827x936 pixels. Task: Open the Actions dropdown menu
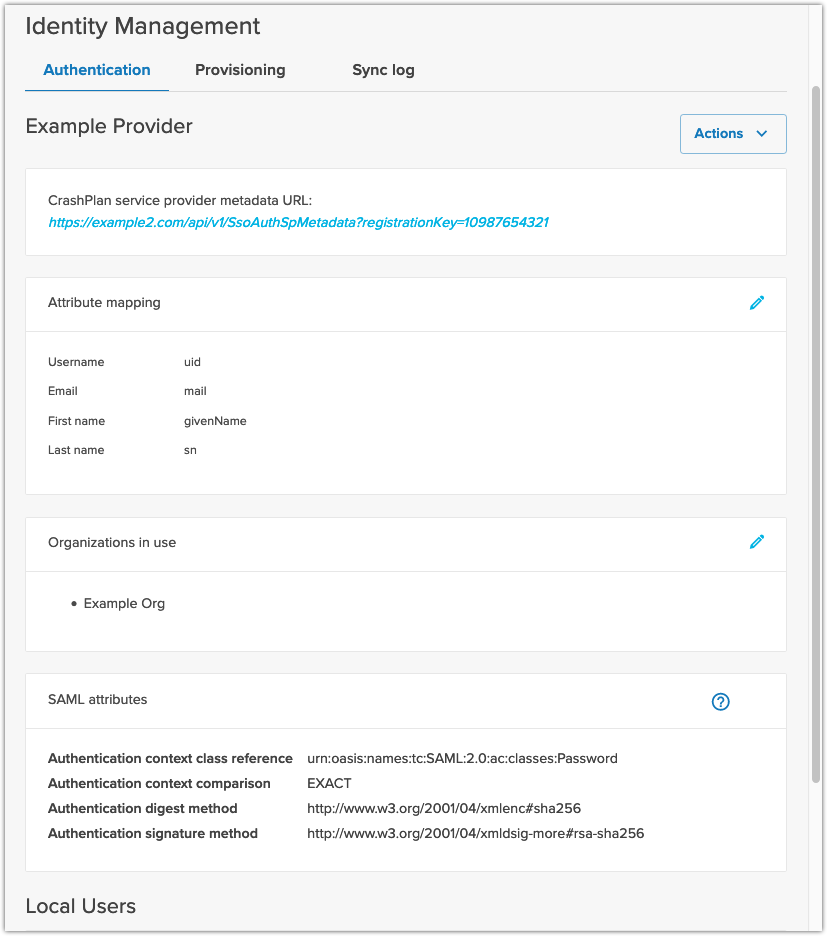point(733,134)
